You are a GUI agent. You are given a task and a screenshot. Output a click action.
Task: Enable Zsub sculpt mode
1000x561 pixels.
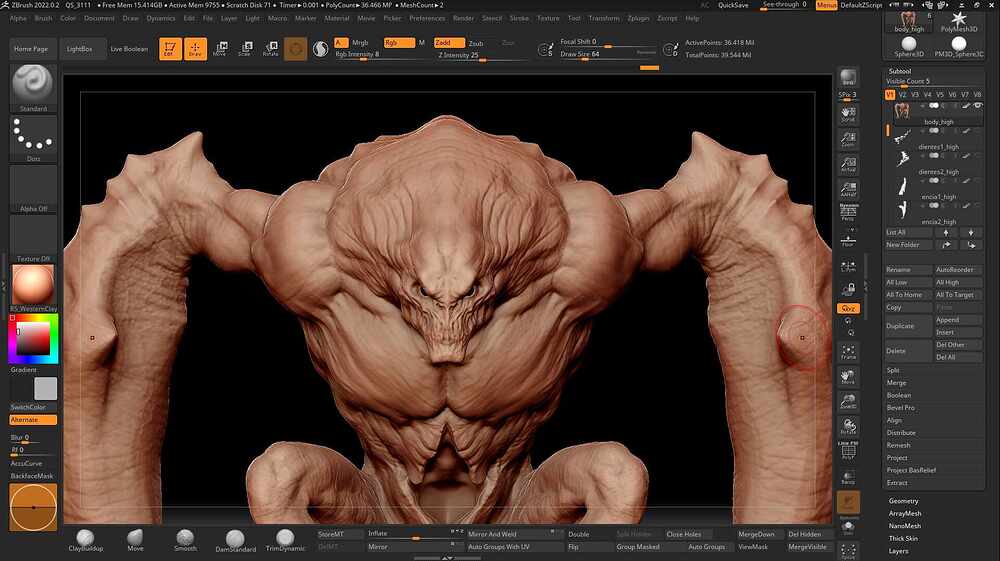pyautogui.click(x=476, y=43)
